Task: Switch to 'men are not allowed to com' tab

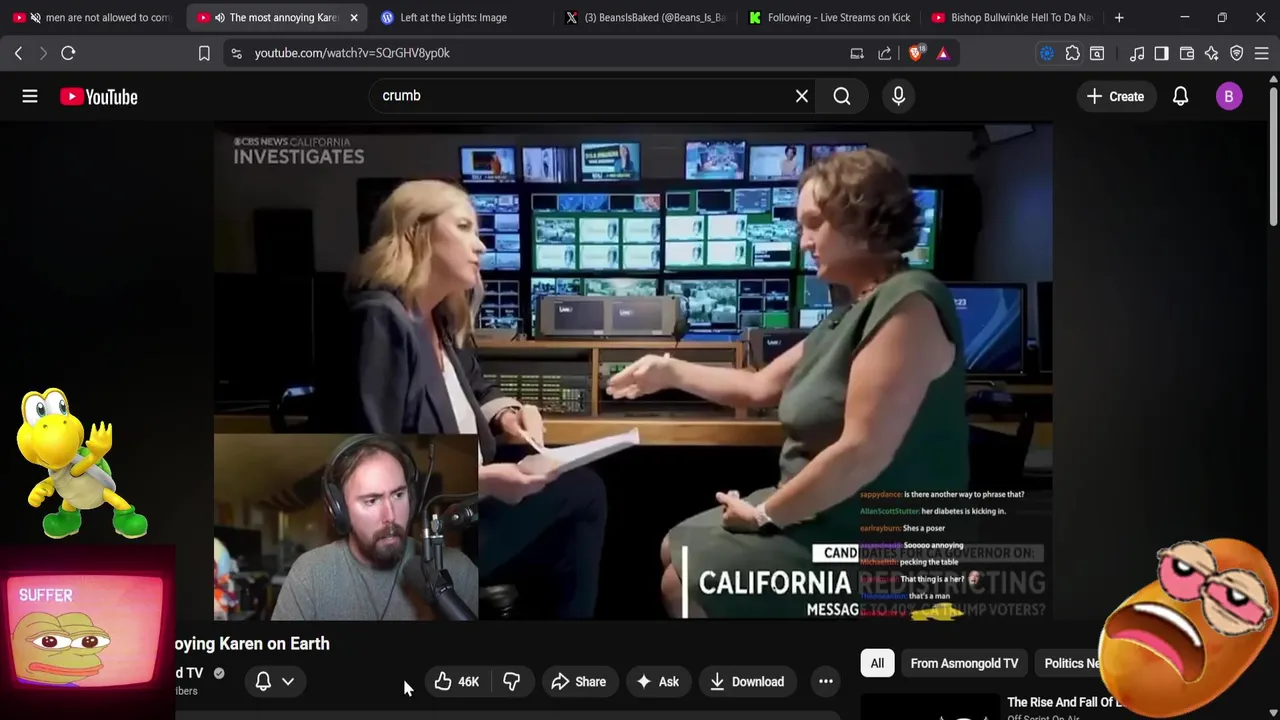Action: click(92, 17)
